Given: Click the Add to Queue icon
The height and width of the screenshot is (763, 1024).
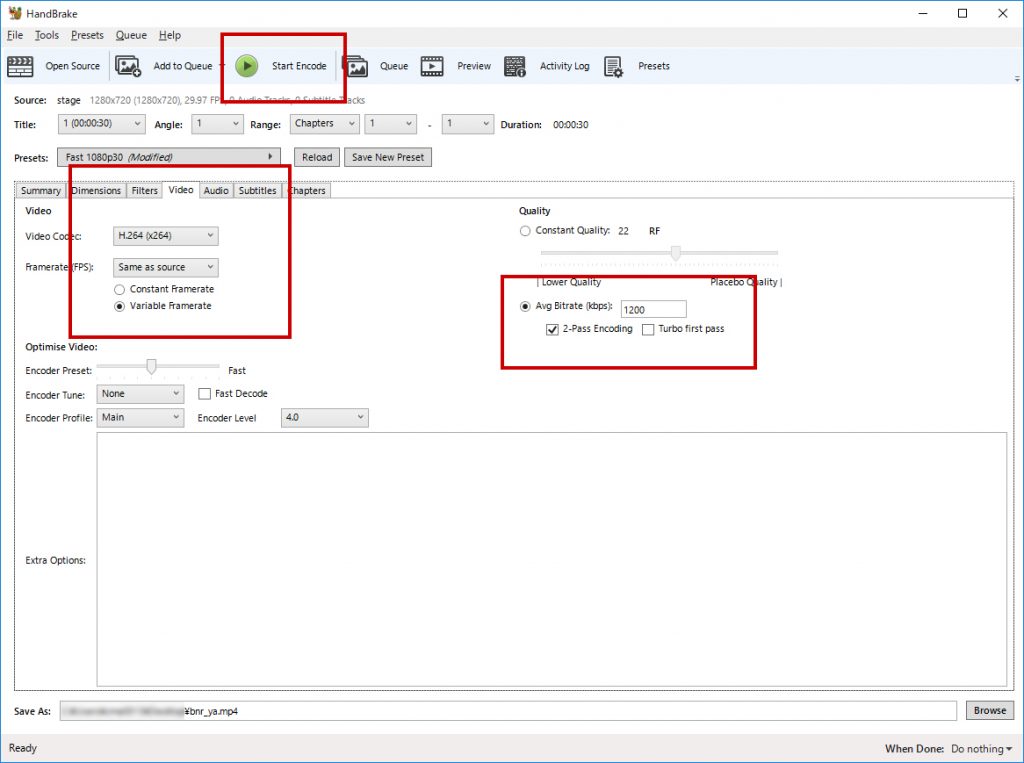Looking at the screenshot, I should pyautogui.click(x=128, y=66).
